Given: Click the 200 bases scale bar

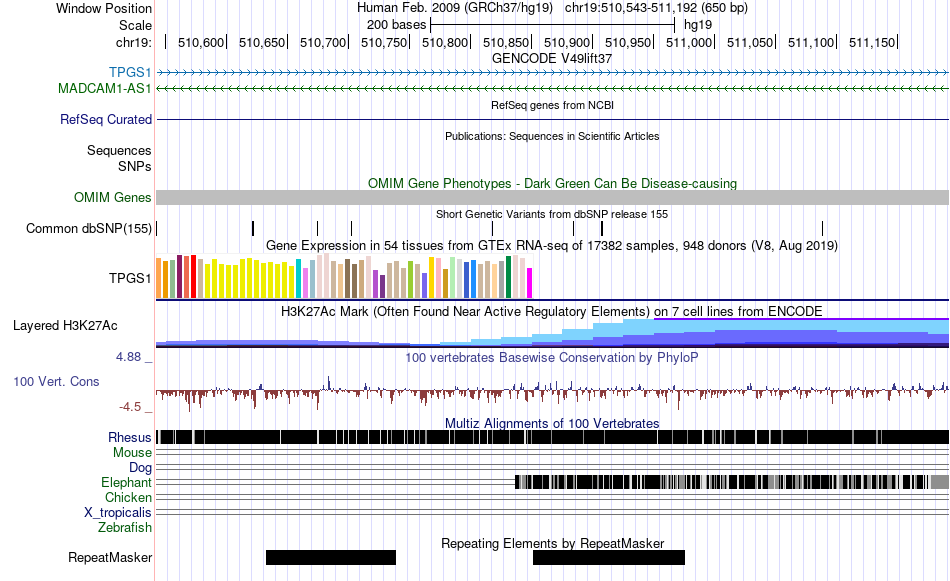Looking at the screenshot, I should coord(553,25).
